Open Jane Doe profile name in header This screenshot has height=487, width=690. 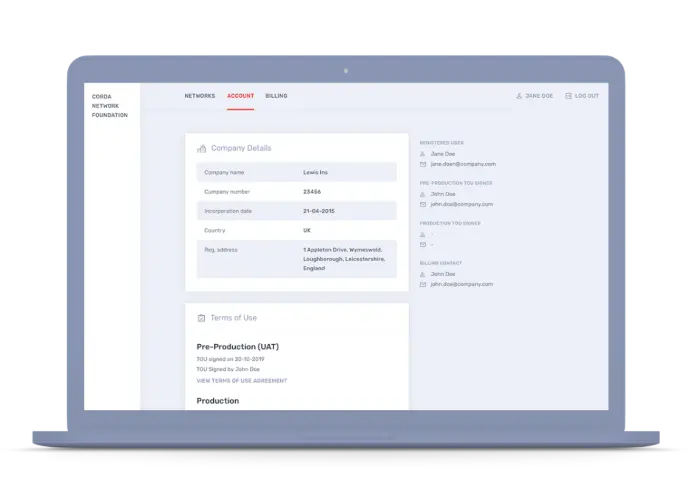coord(539,96)
